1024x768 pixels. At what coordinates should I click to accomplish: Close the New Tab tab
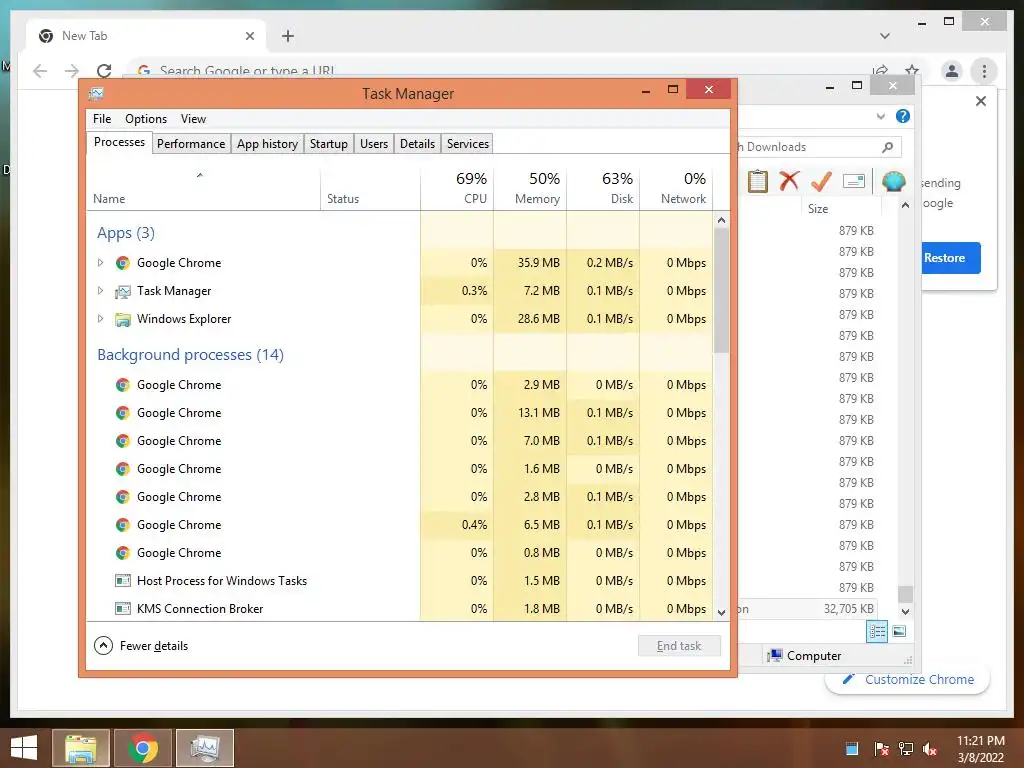point(249,36)
